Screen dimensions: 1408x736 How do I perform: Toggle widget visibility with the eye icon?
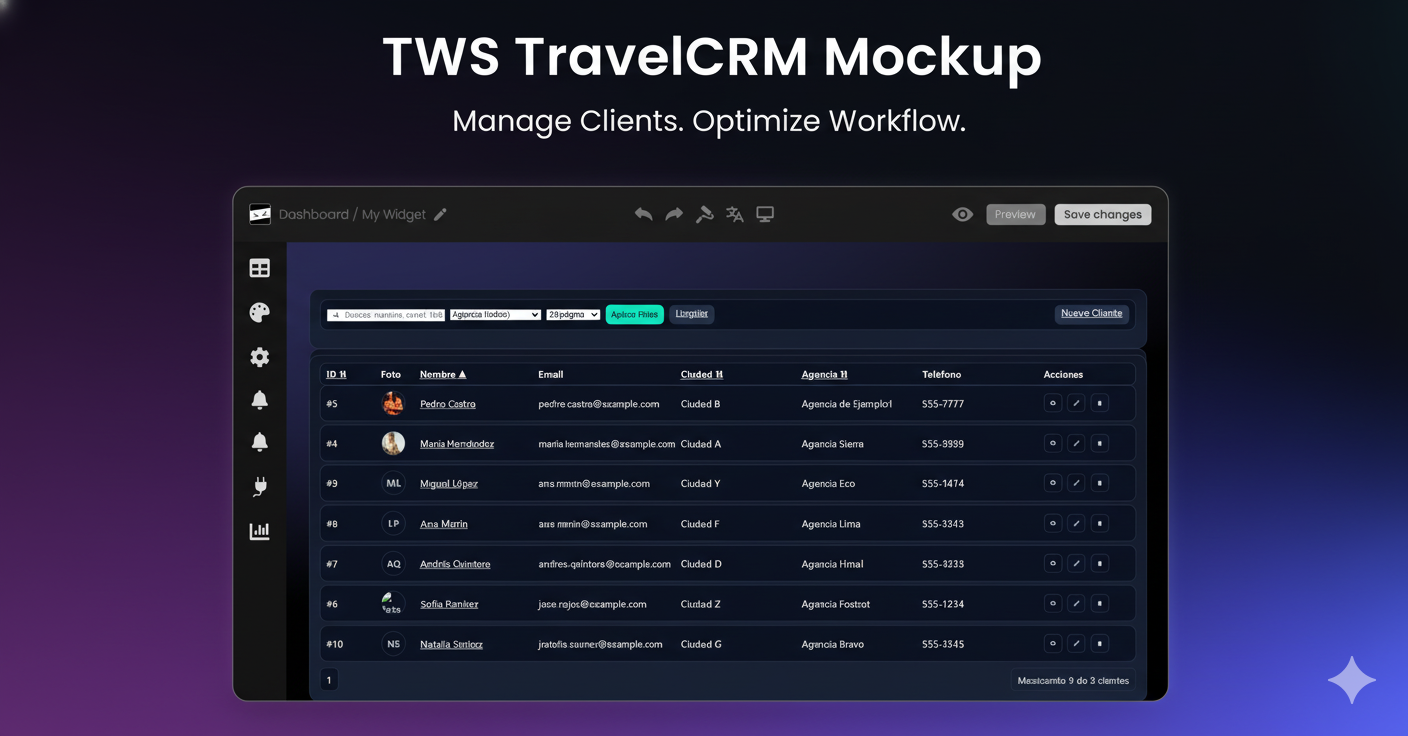[962, 213]
